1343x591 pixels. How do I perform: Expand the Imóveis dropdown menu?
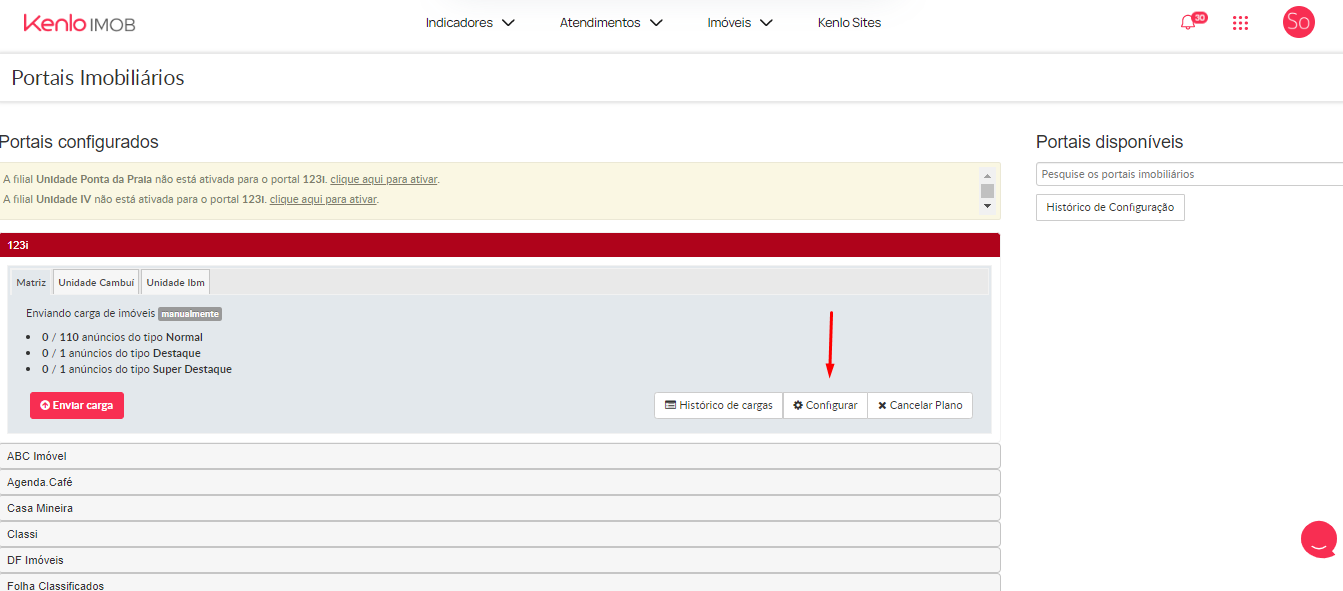click(740, 23)
